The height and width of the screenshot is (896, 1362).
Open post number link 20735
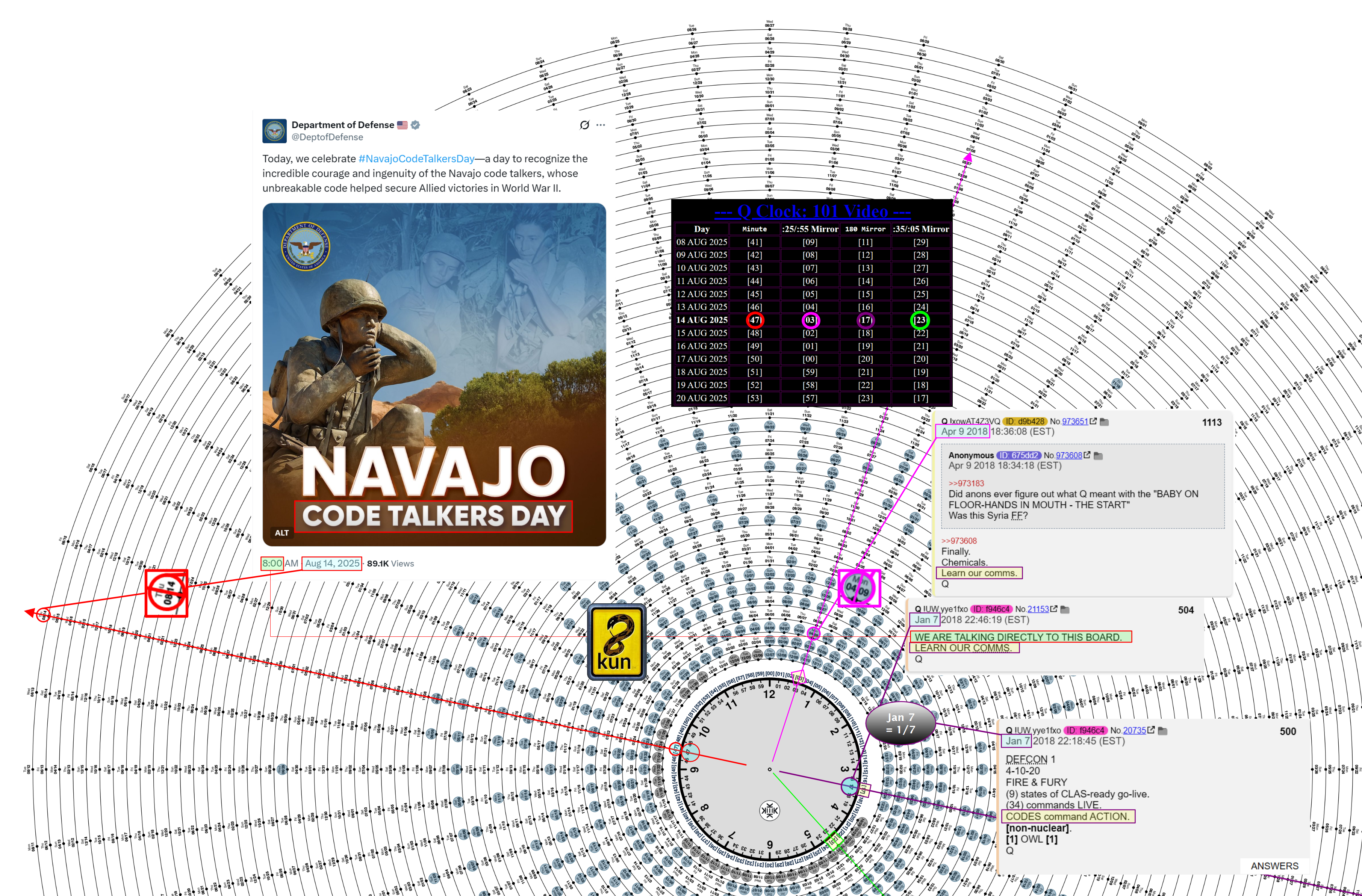[x=1134, y=731]
